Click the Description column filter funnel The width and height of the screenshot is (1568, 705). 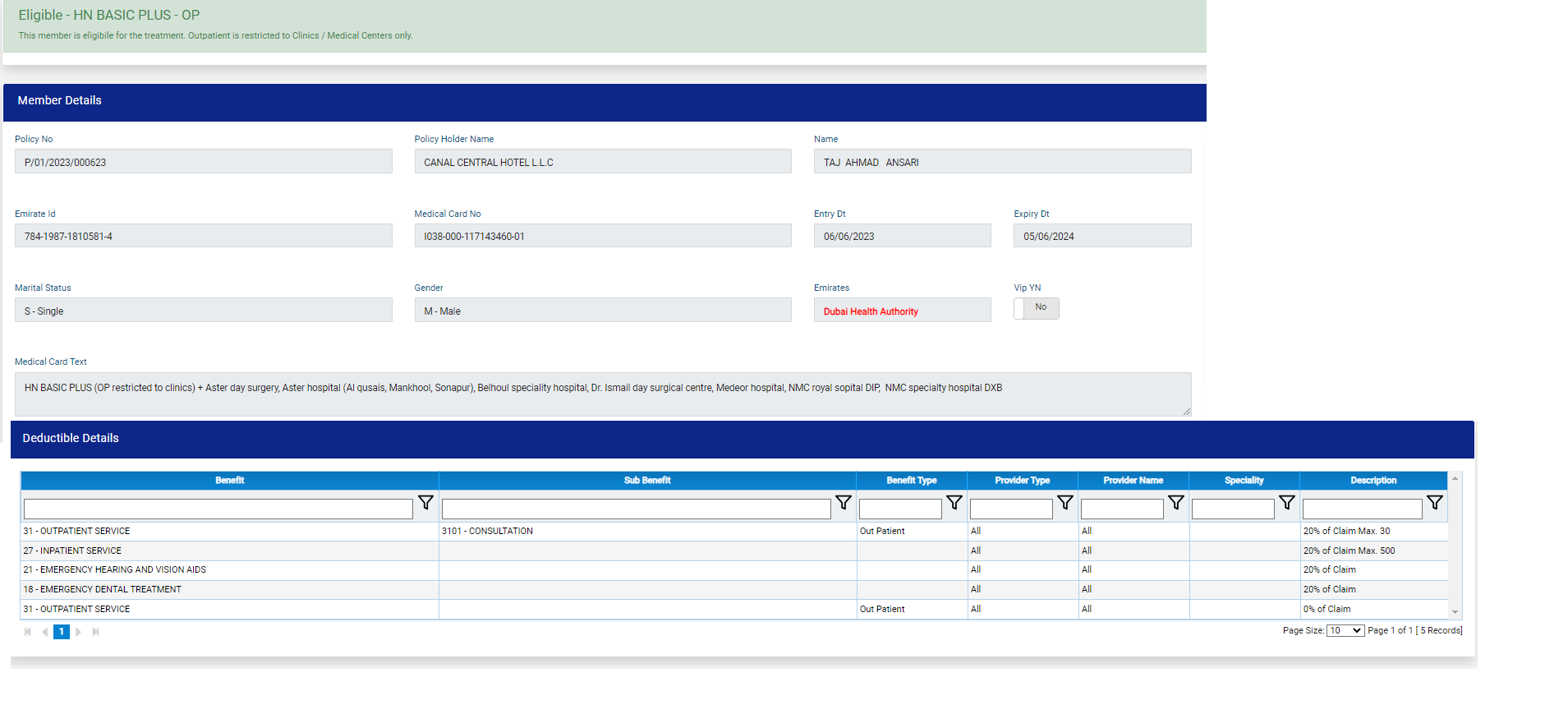1434,503
